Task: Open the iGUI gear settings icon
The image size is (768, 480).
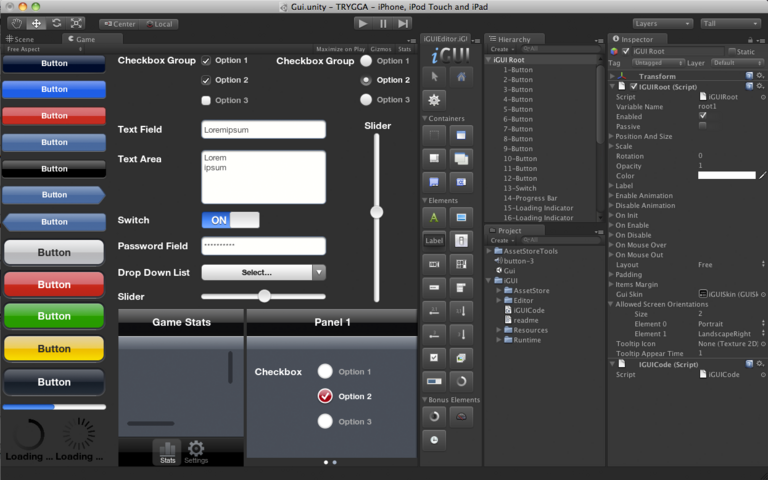Action: (435, 100)
